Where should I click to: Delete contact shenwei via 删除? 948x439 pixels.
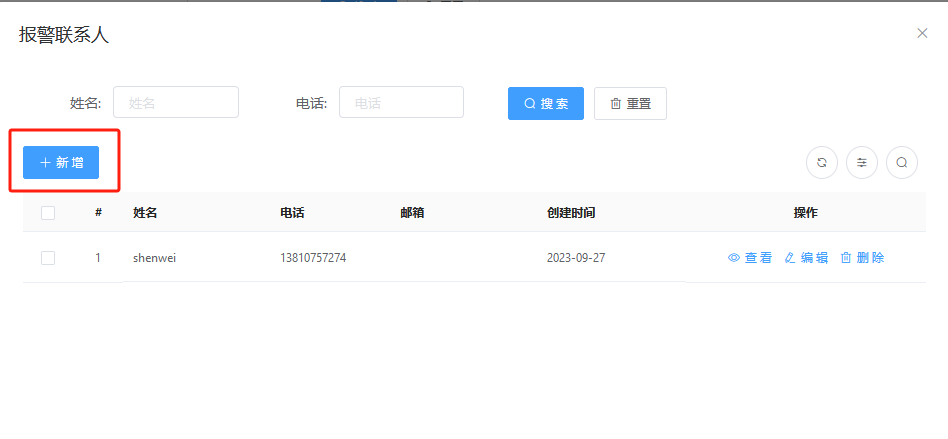pyautogui.click(x=862, y=258)
